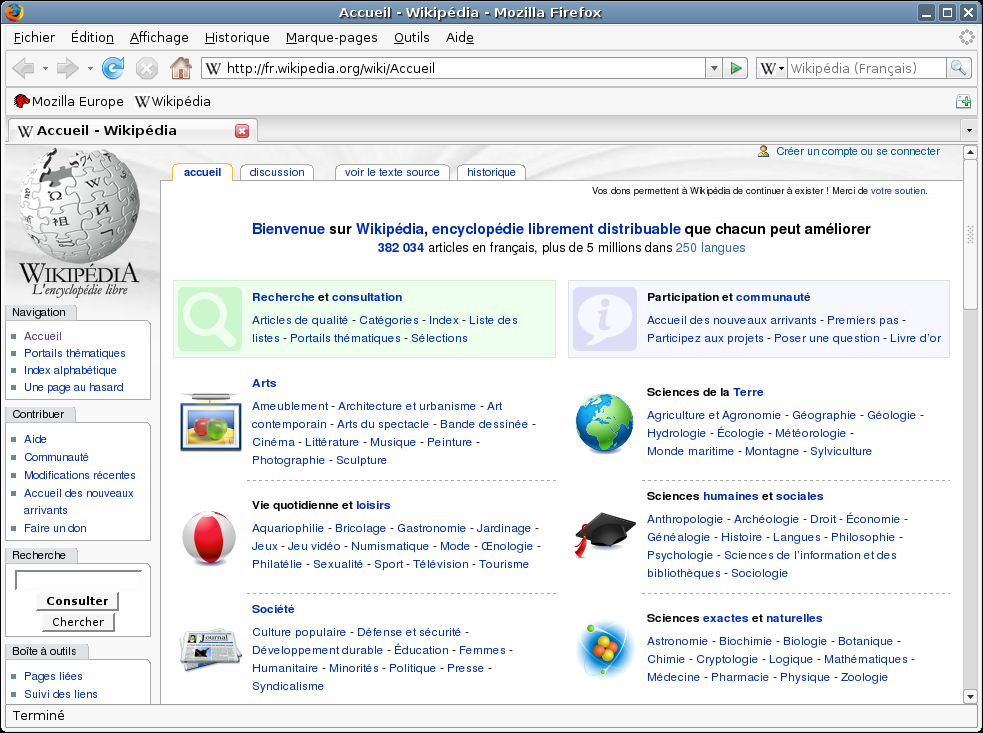Click the green Go arrow button
This screenshot has width=983, height=733.
coord(735,68)
